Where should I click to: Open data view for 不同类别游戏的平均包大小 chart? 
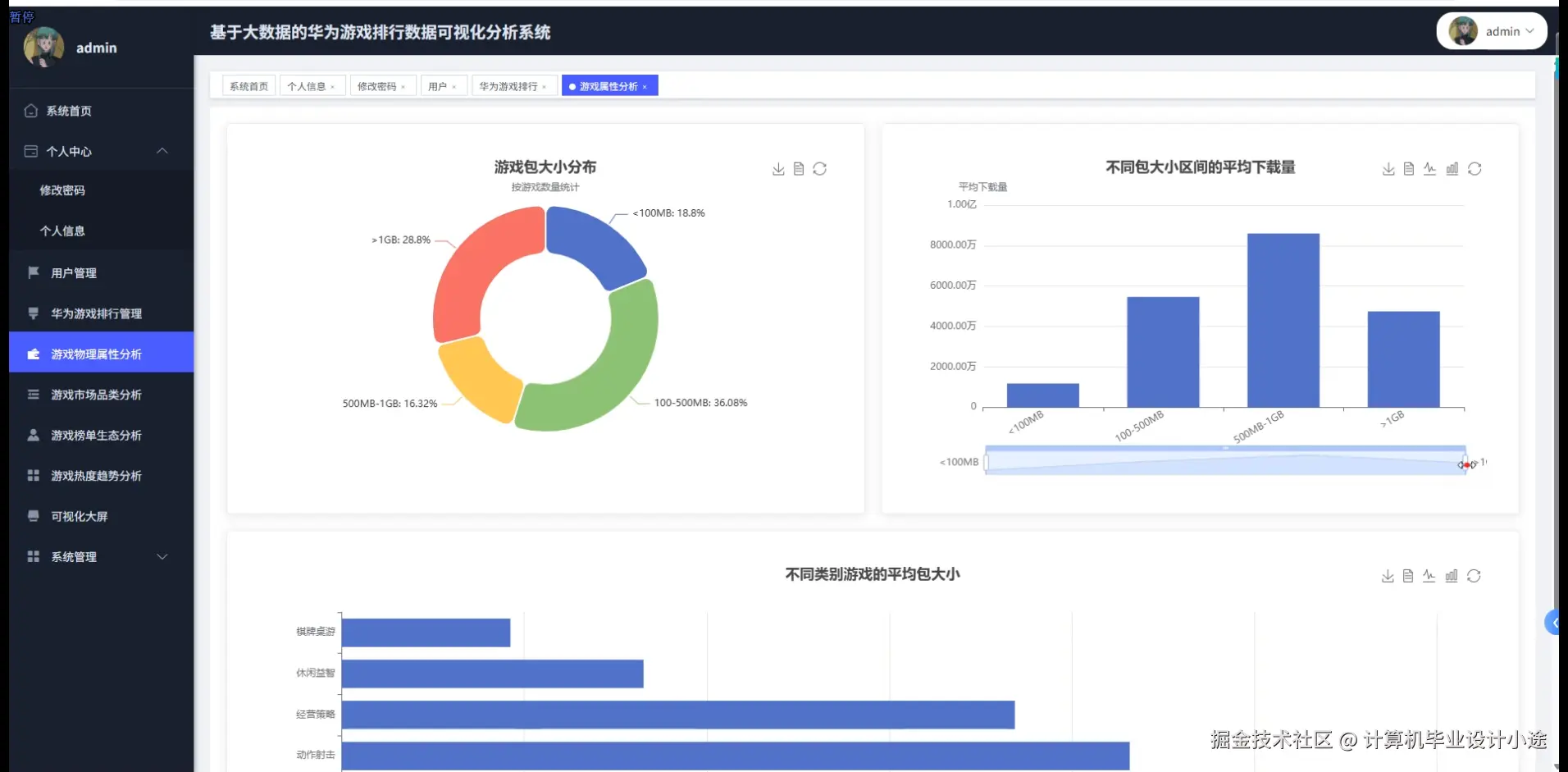pyautogui.click(x=1408, y=576)
